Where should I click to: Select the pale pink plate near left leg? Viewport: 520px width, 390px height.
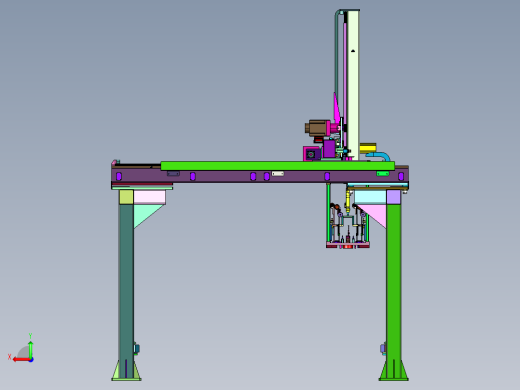(150, 197)
